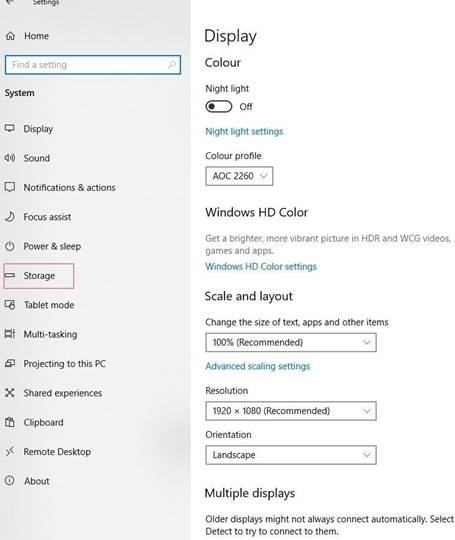Screen dimensions: 455x540
Task: Expand the 100% (Recommended) scaling dropdown
Action: (x=291, y=342)
